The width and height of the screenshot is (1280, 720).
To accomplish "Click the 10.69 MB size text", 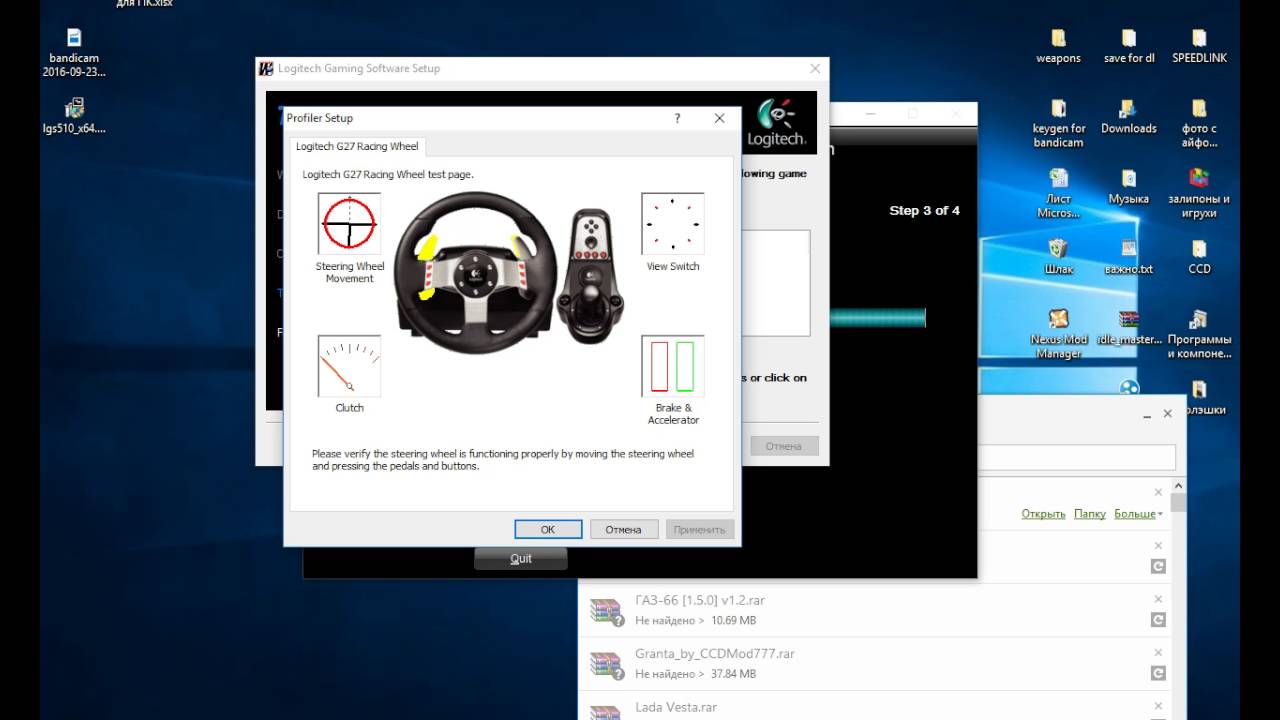I will pyautogui.click(x=733, y=621).
